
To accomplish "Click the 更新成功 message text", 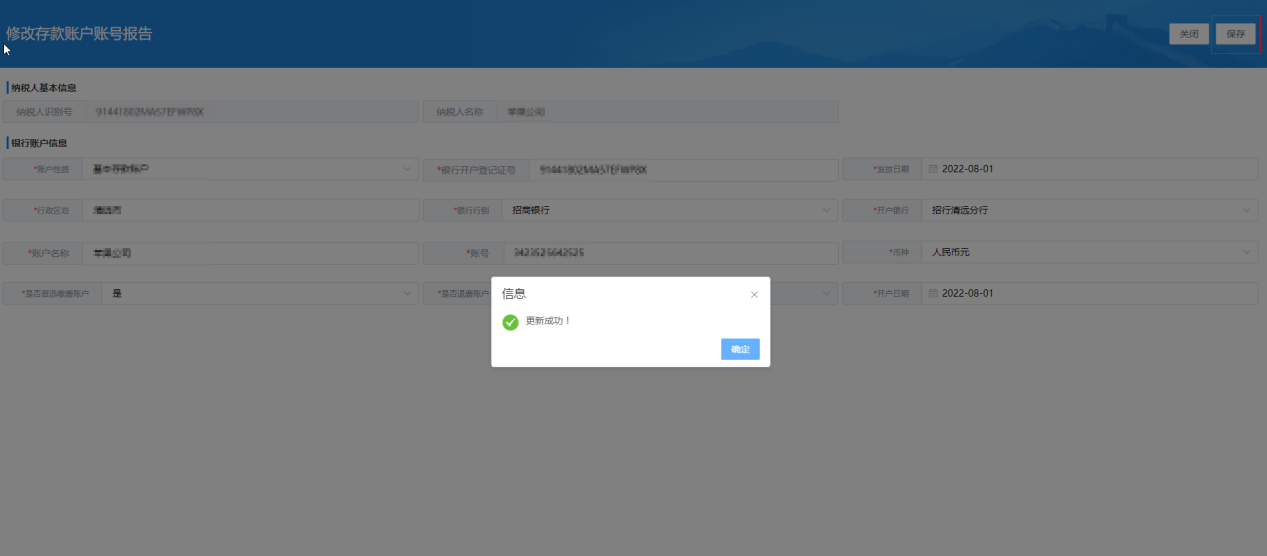I will (549, 321).
